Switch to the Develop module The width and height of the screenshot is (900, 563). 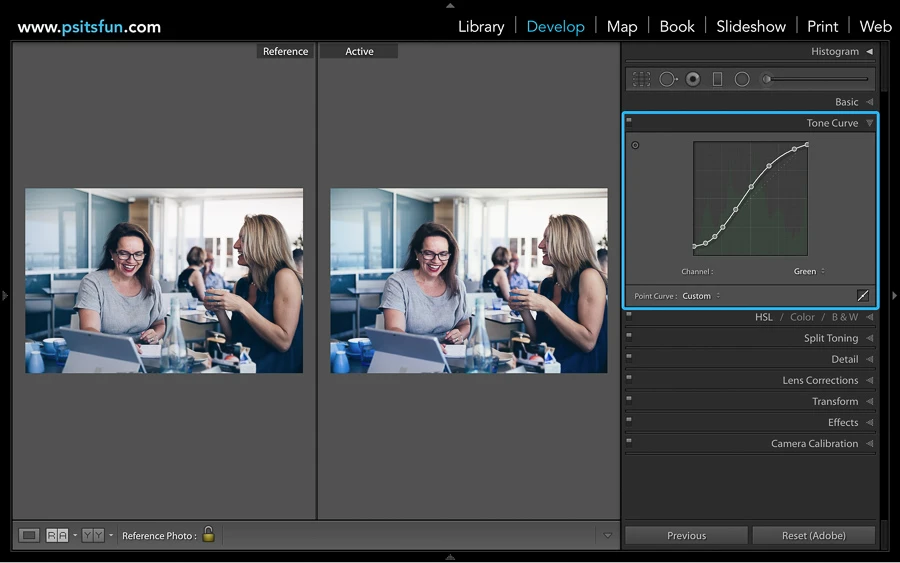pos(556,27)
